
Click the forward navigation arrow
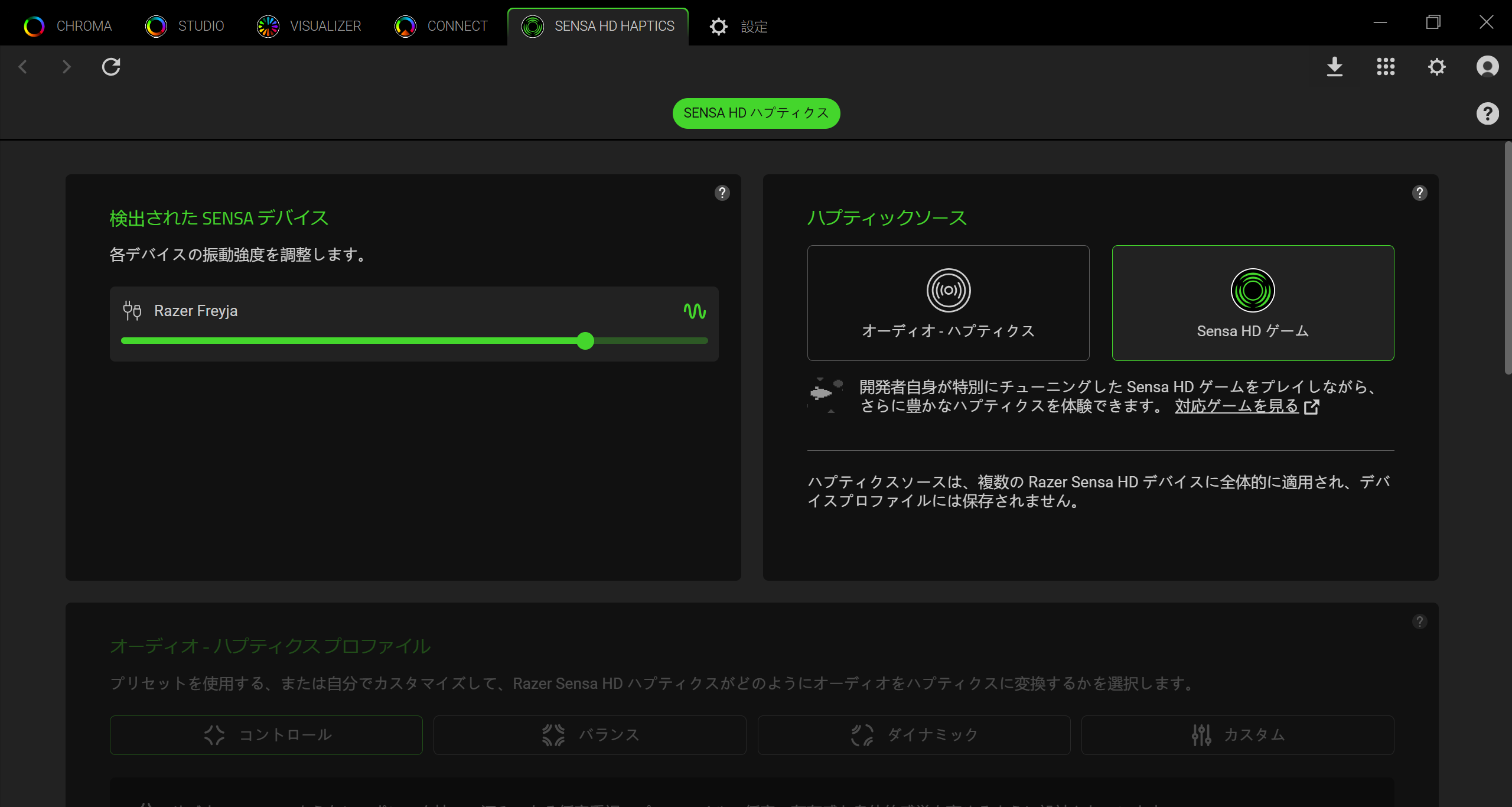[x=67, y=67]
